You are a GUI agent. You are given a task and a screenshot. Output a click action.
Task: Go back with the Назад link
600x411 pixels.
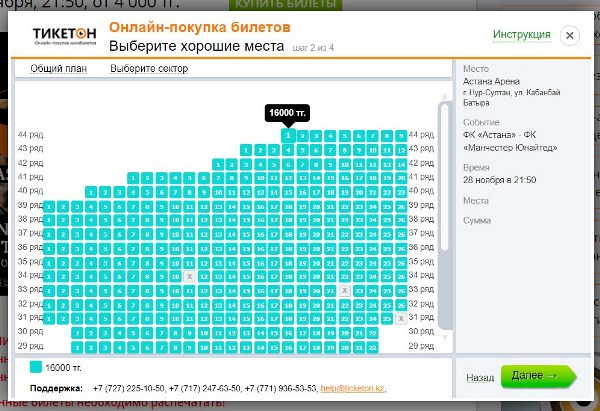pyautogui.click(x=479, y=378)
